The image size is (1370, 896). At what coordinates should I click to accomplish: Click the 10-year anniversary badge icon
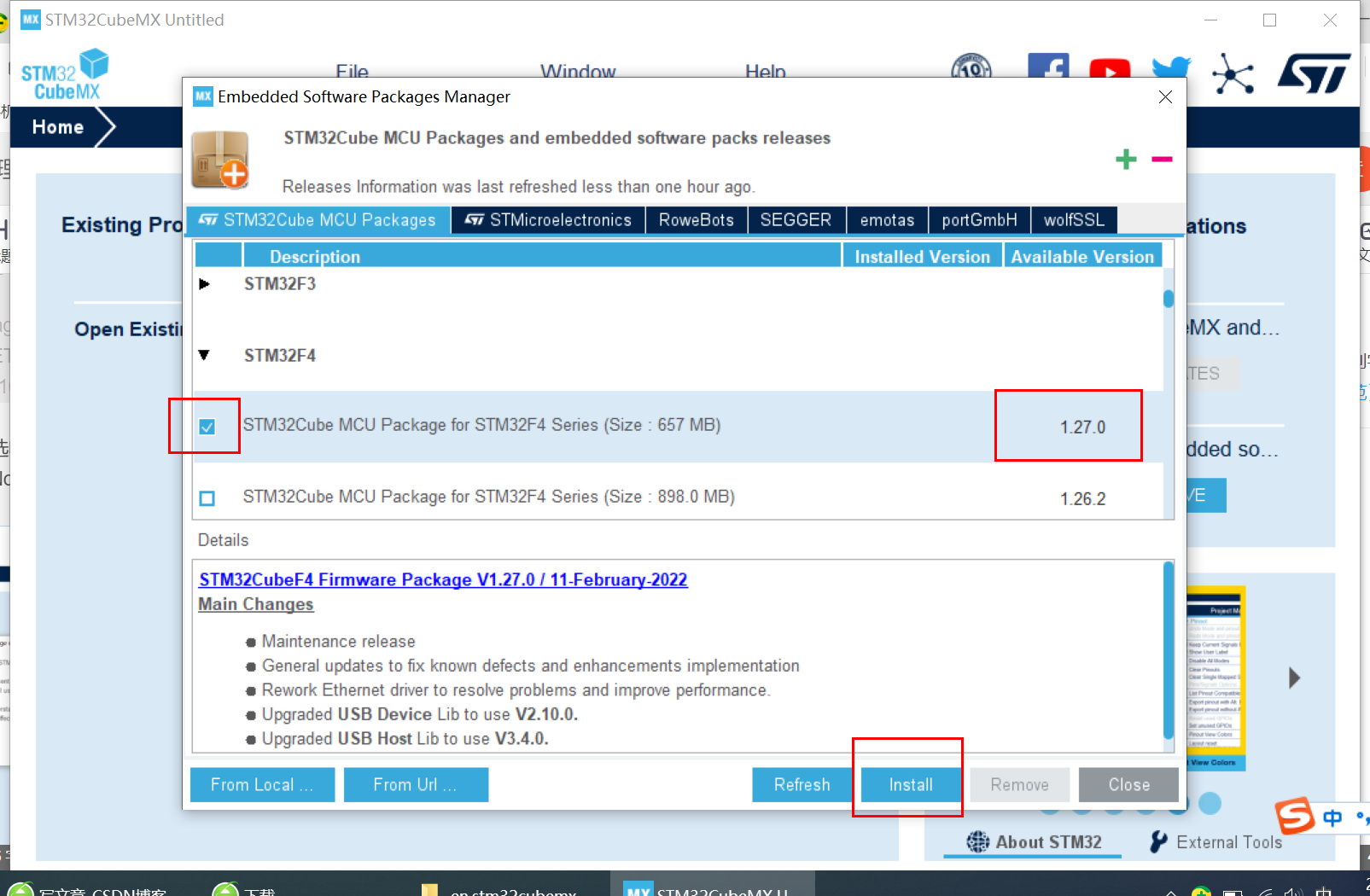971,66
